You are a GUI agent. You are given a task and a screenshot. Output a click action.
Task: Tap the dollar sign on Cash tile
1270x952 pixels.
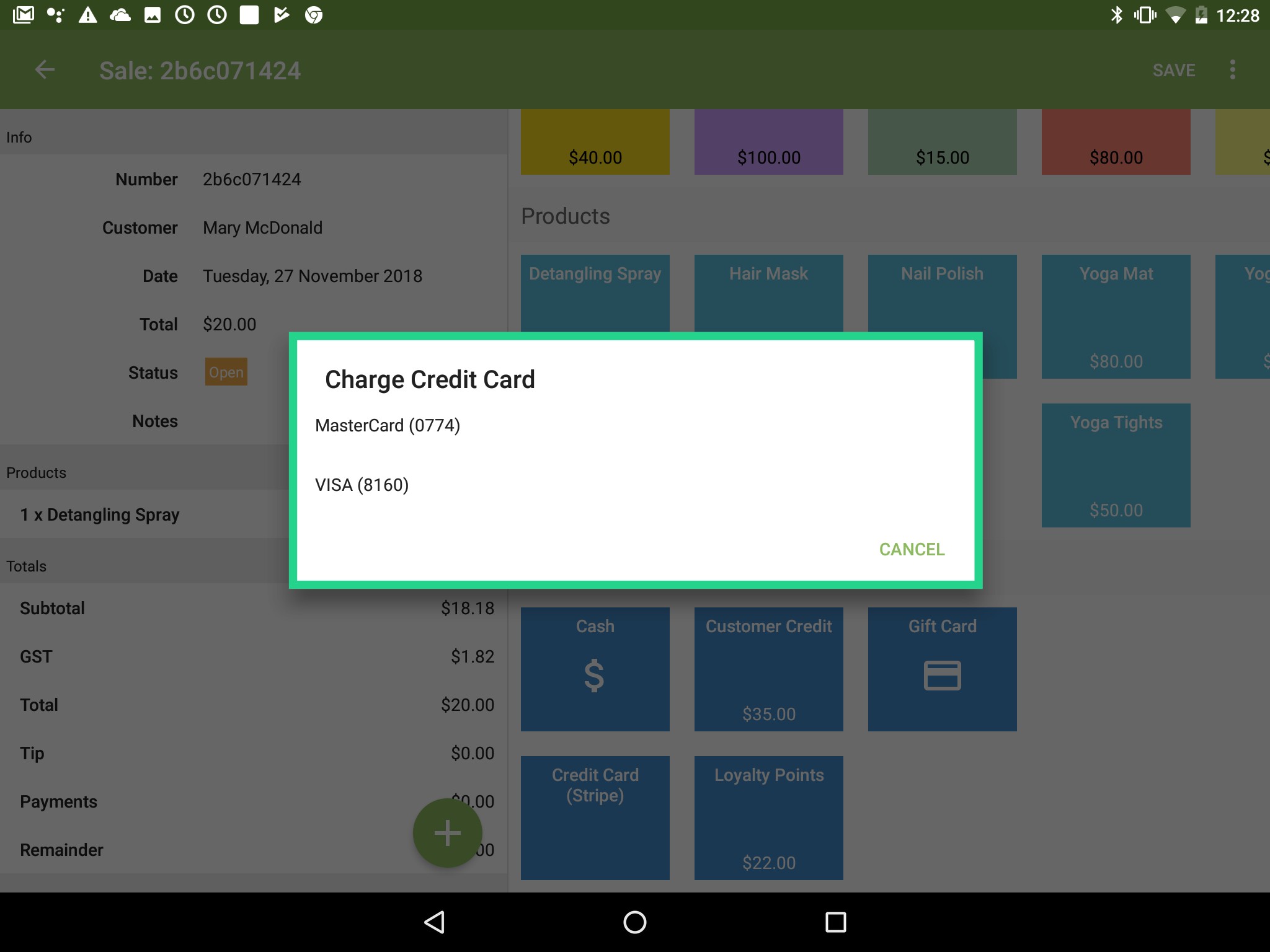pyautogui.click(x=594, y=675)
